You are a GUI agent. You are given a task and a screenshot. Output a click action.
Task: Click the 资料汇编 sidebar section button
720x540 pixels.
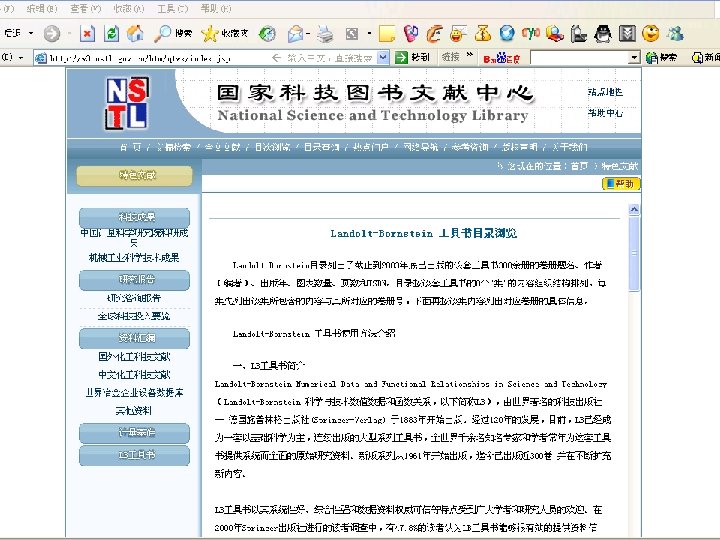pyautogui.click(x=135, y=338)
